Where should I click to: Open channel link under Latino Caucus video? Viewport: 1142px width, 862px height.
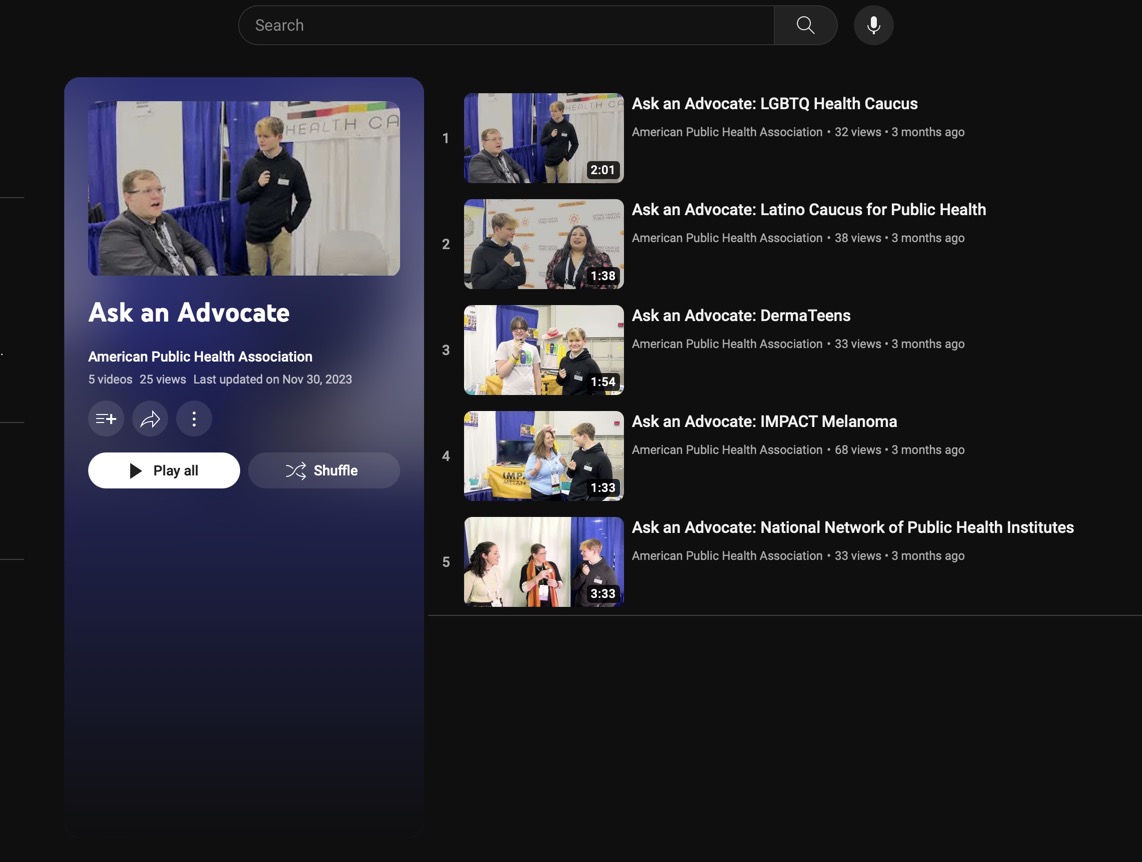727,238
